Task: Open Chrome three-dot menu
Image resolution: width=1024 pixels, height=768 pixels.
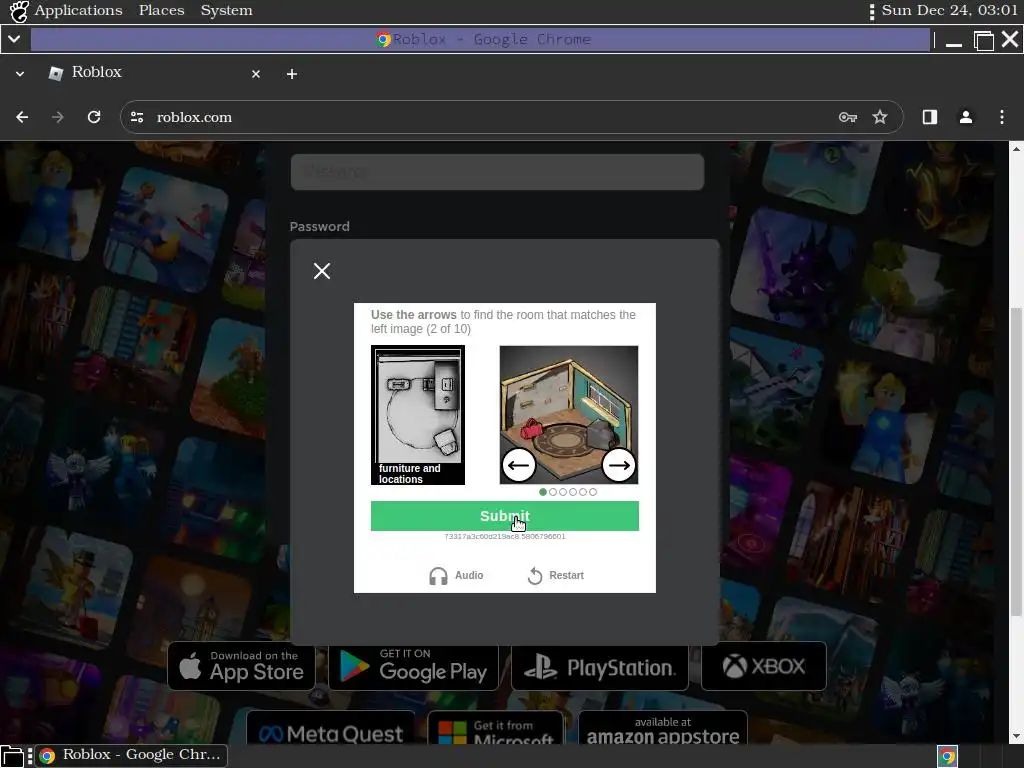Action: pyautogui.click(x=1002, y=117)
